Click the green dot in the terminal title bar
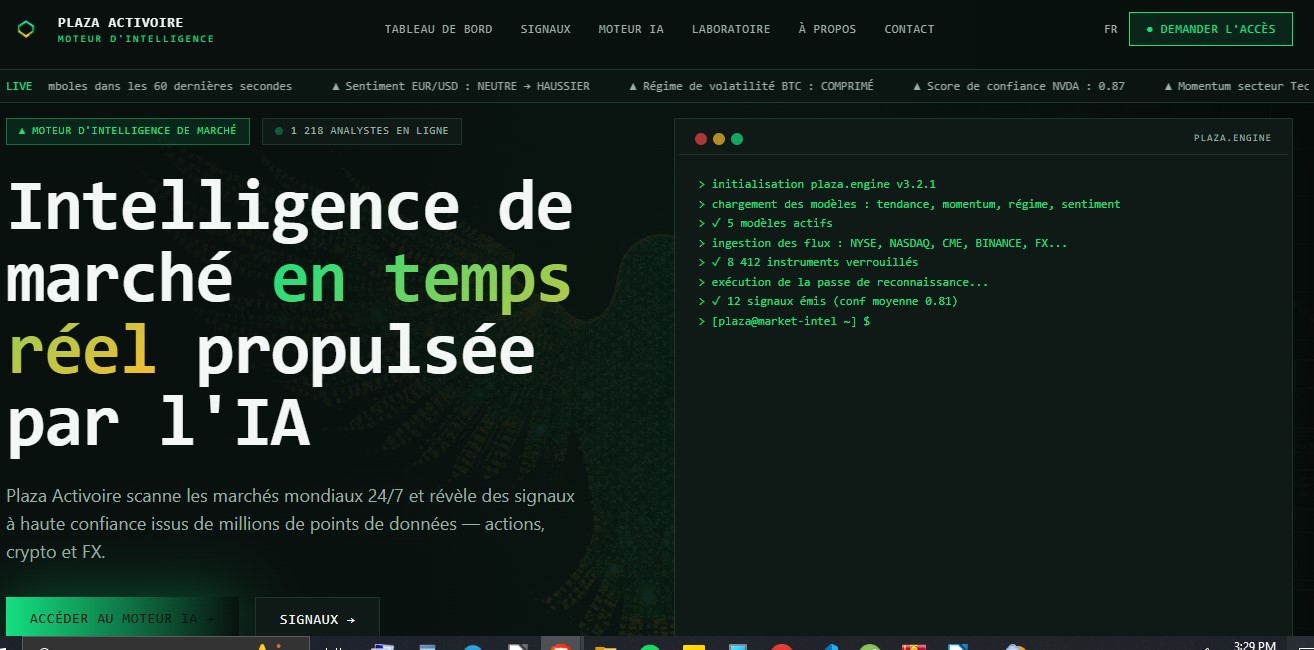The height and width of the screenshot is (650, 1314). [737, 139]
